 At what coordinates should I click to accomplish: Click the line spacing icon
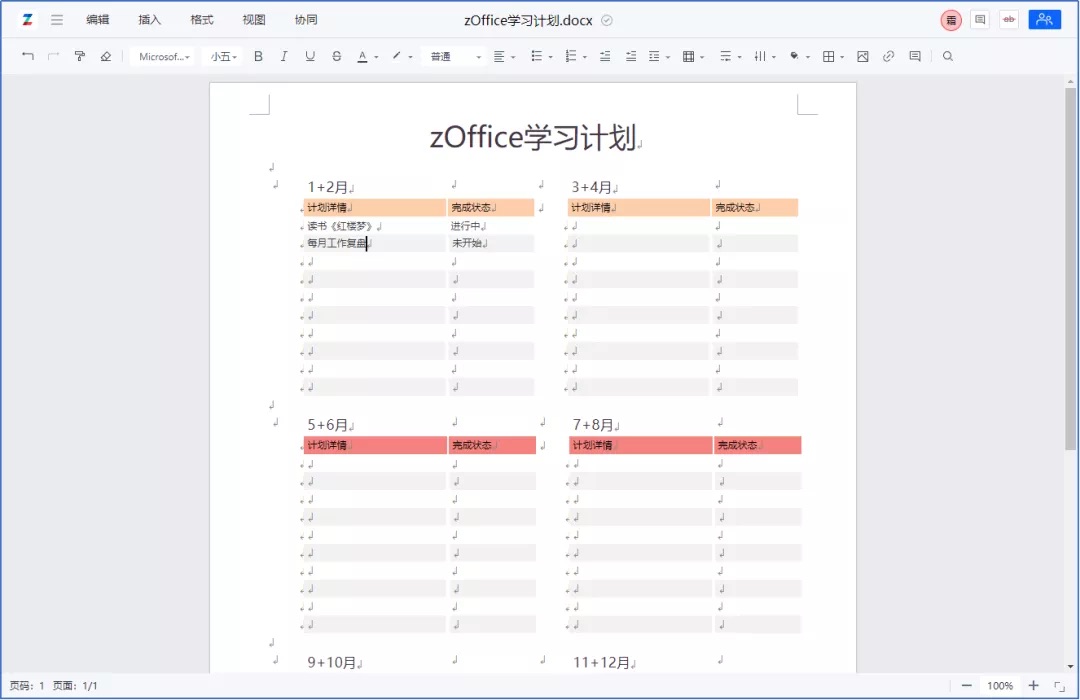pos(654,56)
